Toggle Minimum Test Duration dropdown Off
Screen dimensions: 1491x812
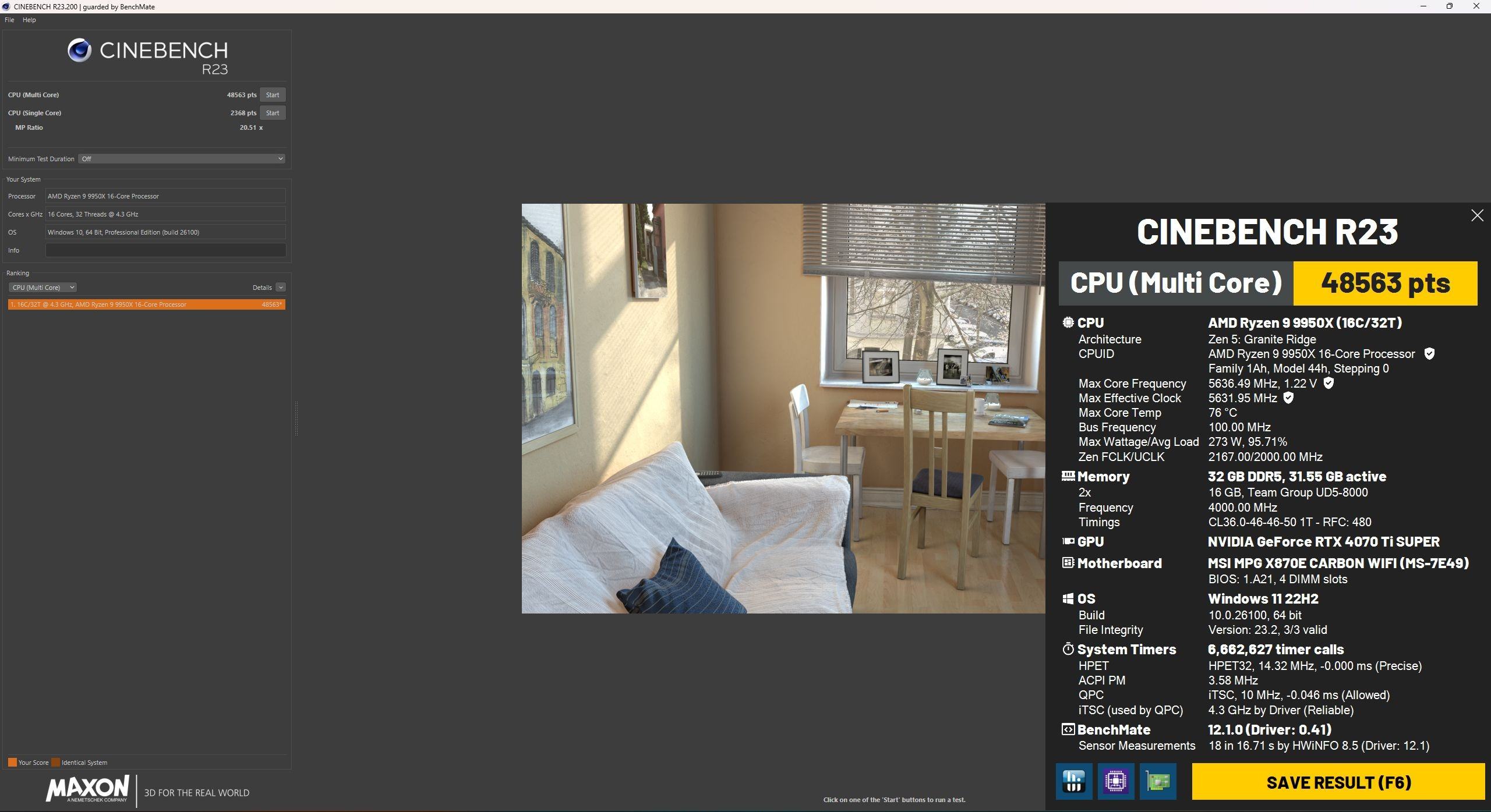tap(183, 157)
